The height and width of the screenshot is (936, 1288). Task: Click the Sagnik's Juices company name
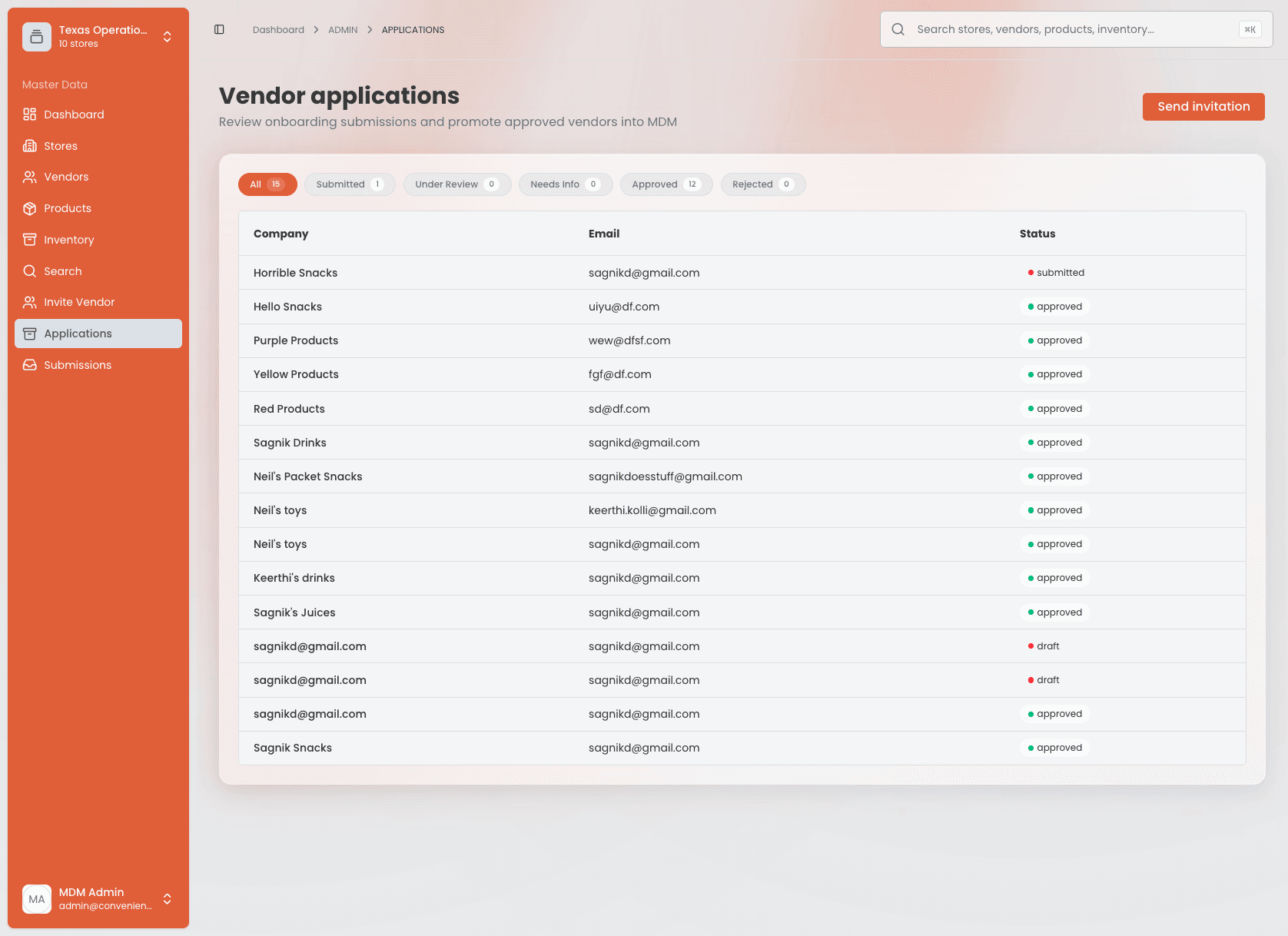(294, 612)
